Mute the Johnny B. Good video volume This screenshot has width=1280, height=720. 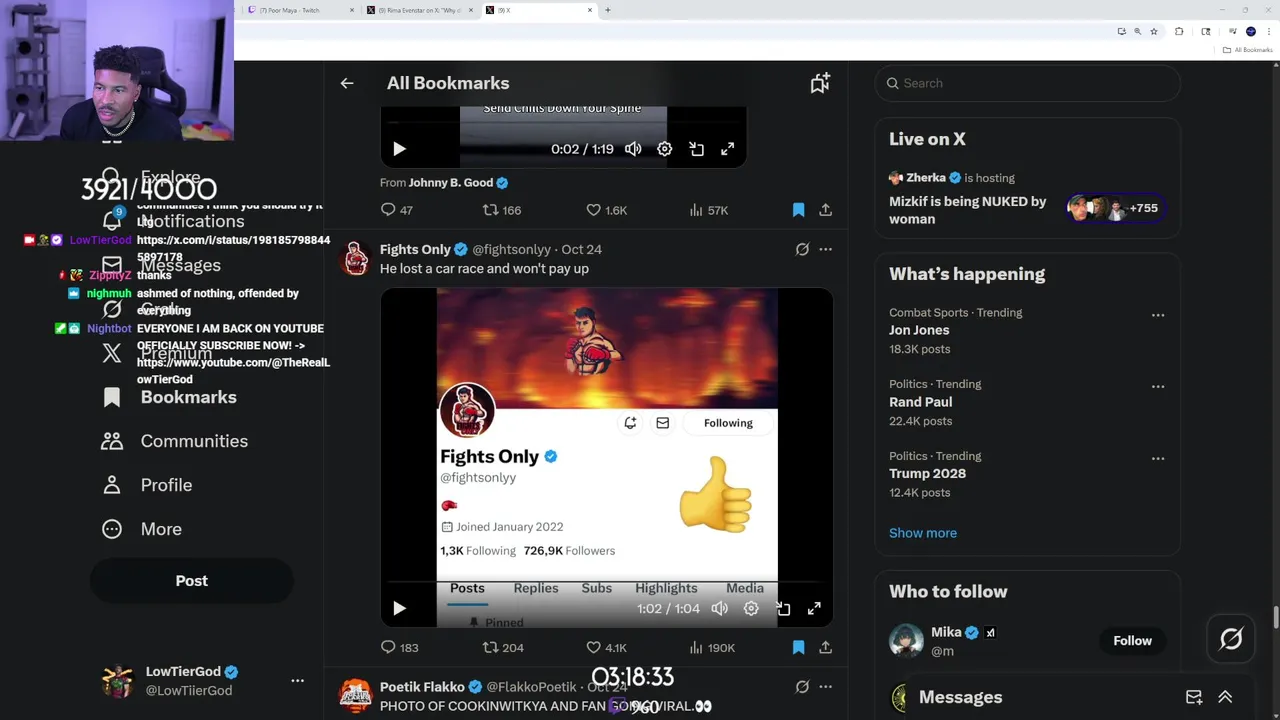[633, 149]
